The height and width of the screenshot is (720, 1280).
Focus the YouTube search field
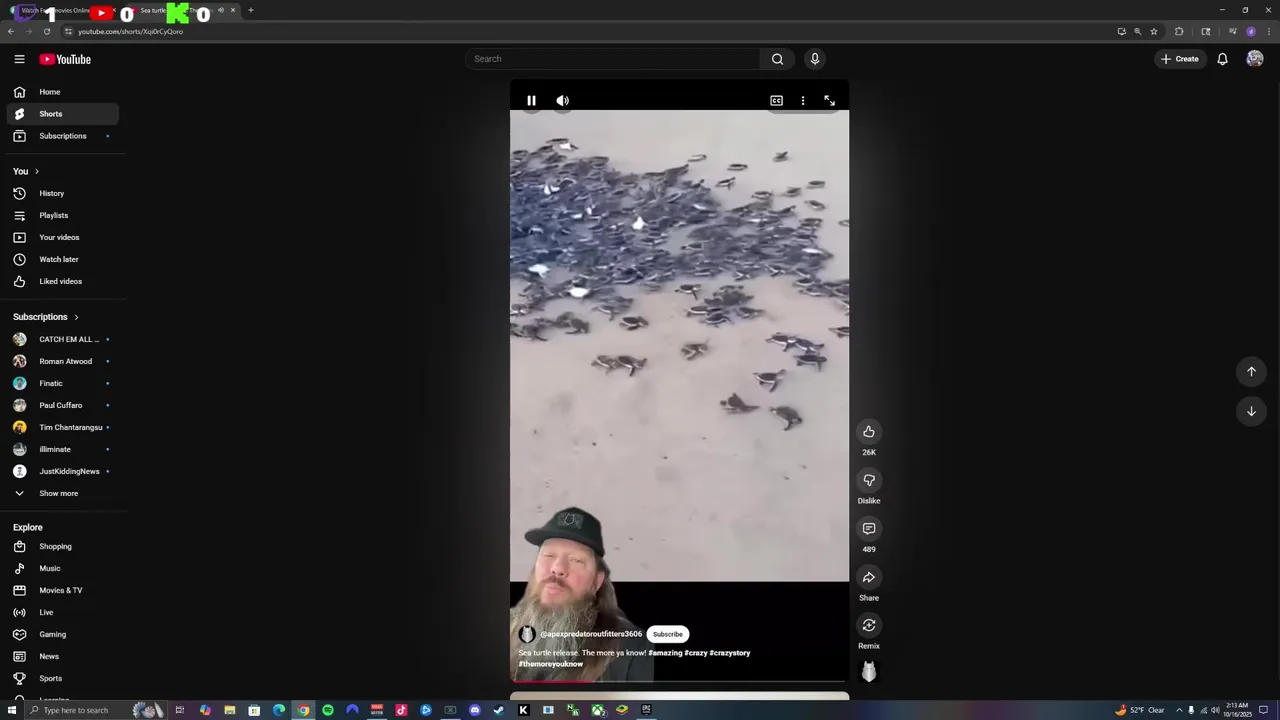tap(613, 59)
